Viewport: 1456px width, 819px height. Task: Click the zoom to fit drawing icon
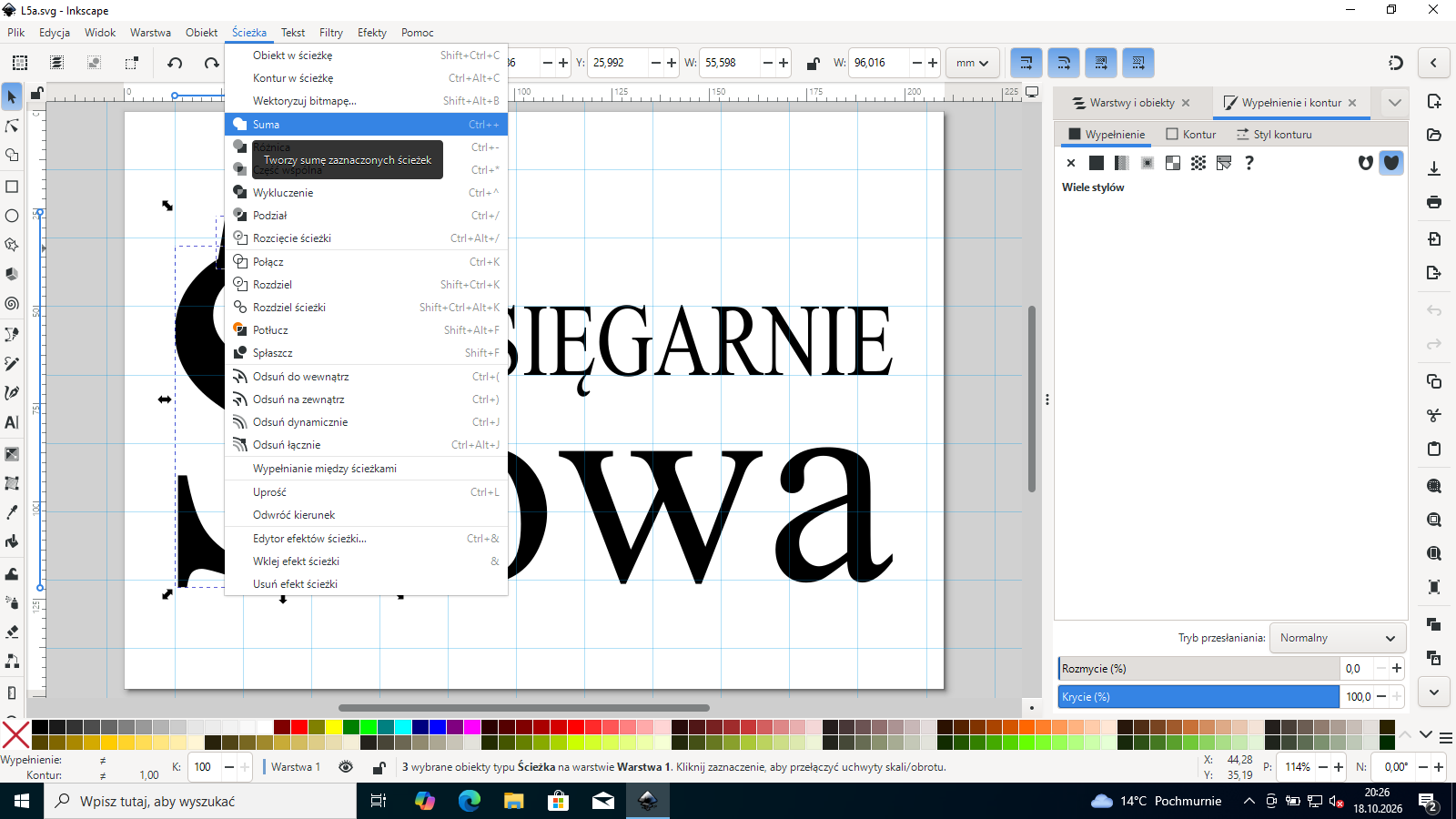coord(1434,520)
